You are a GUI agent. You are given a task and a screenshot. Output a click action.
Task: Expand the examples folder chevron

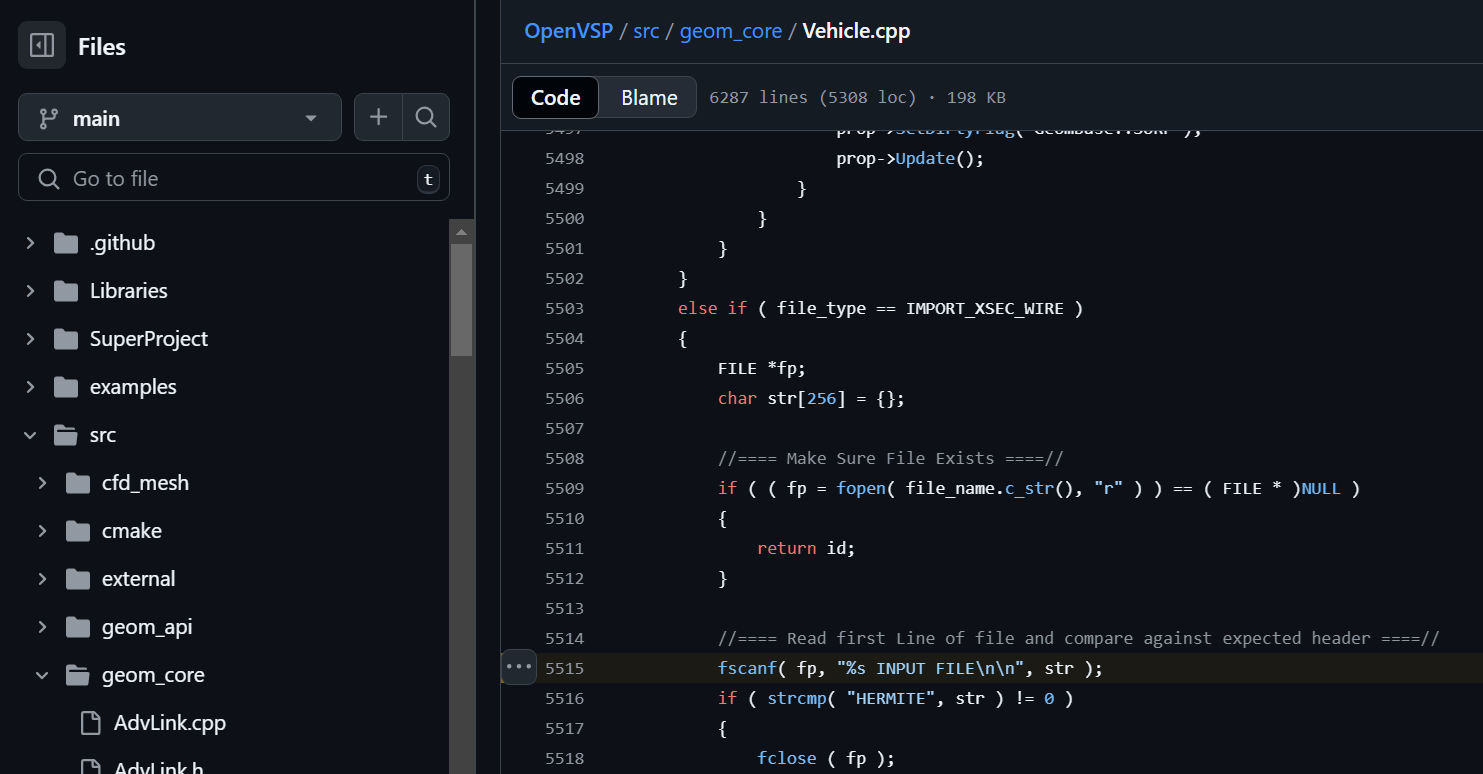point(30,387)
